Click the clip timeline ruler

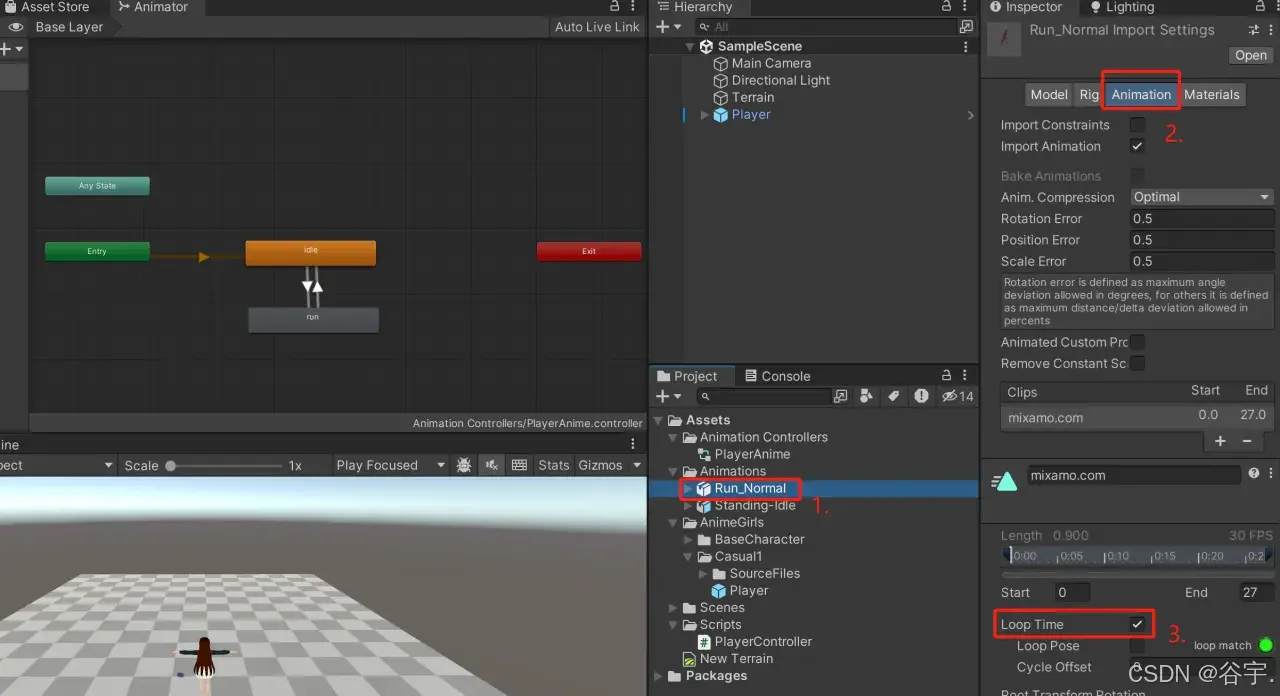pyautogui.click(x=1138, y=556)
